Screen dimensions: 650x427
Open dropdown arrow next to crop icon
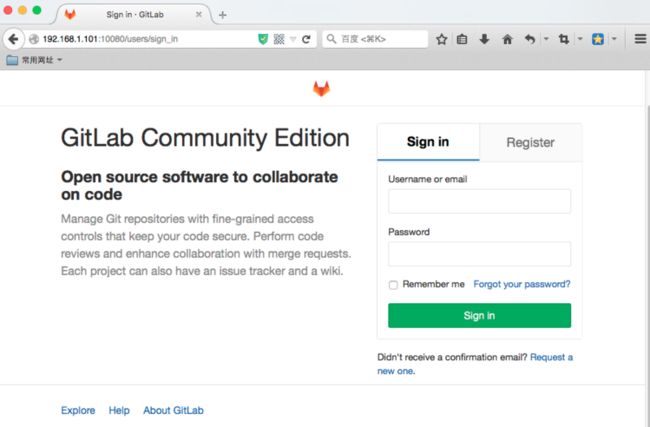coord(580,39)
